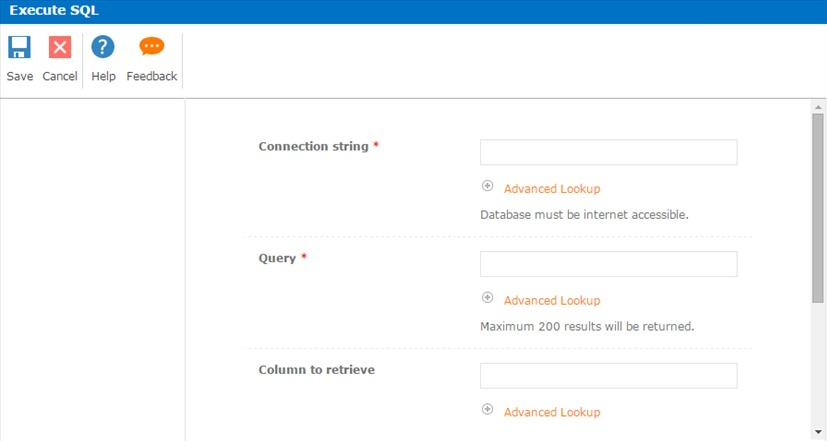Open Advanced Lookup for Column to retrieve
This screenshot has width=827, height=441.
click(552, 413)
